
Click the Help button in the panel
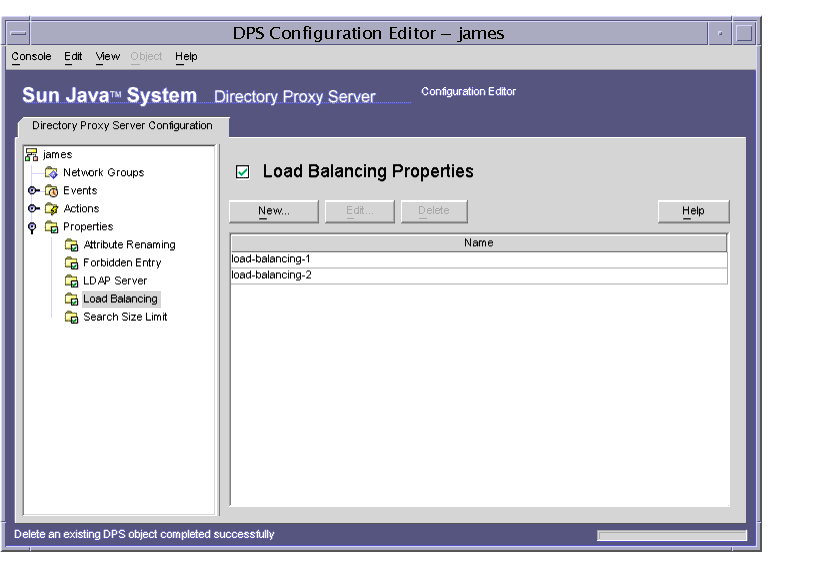pyautogui.click(x=693, y=211)
